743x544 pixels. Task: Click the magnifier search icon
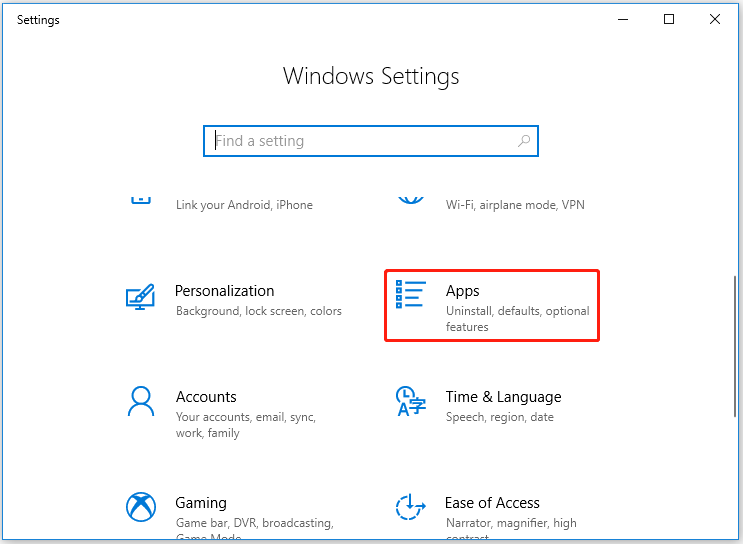(524, 141)
